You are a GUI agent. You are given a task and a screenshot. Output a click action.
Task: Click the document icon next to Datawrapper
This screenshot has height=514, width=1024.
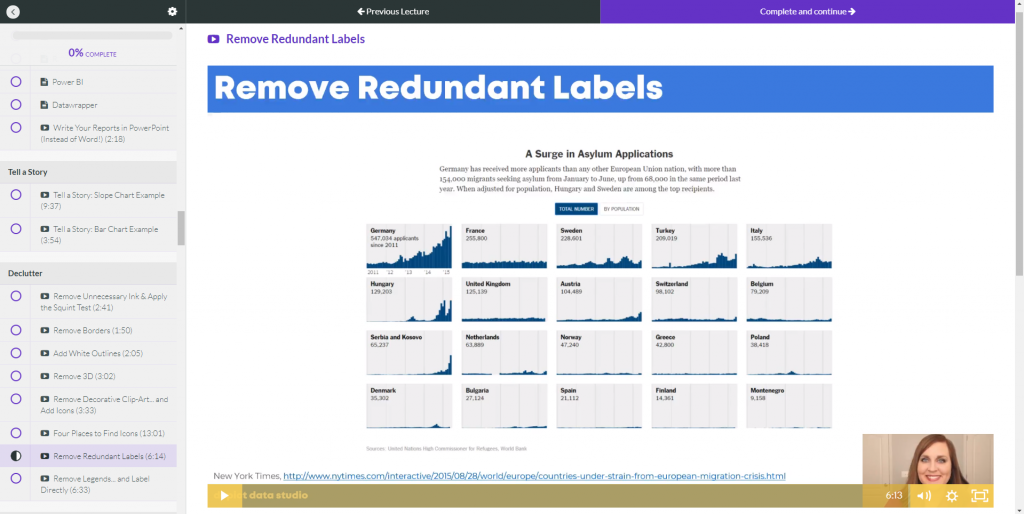click(44, 105)
